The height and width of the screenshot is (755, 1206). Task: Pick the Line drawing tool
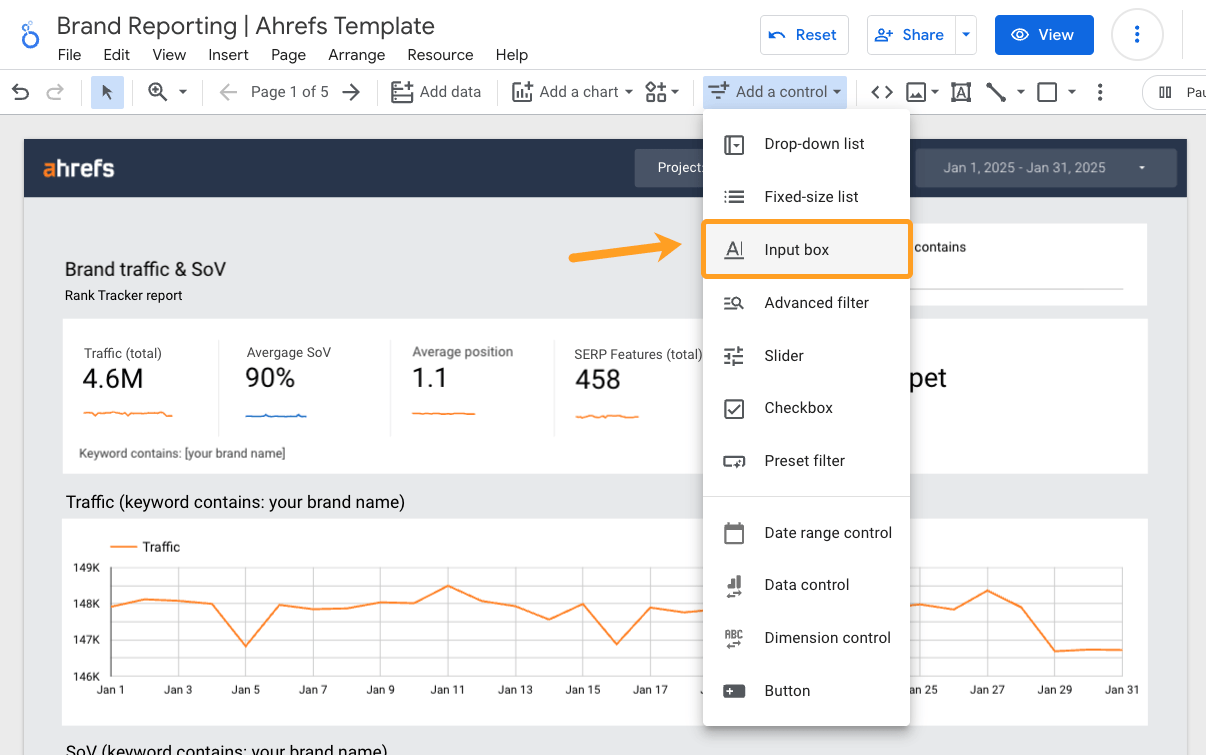click(997, 91)
